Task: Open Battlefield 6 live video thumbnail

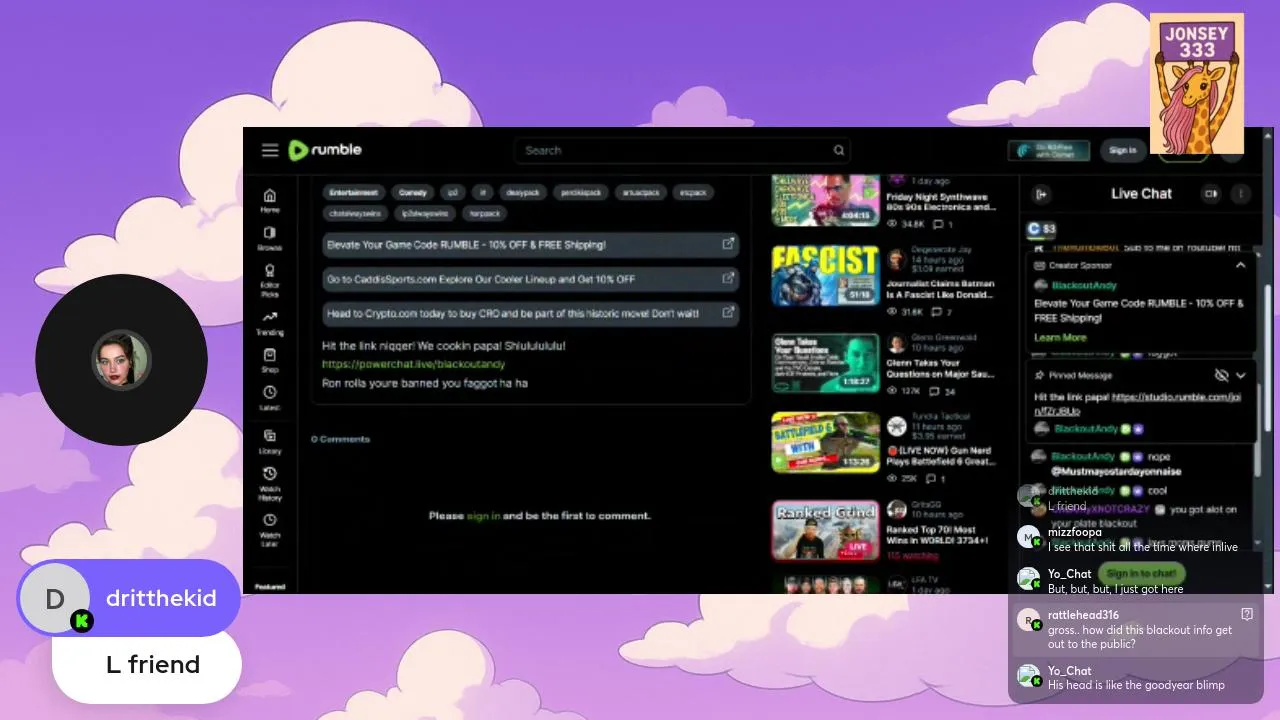Action: (825, 442)
